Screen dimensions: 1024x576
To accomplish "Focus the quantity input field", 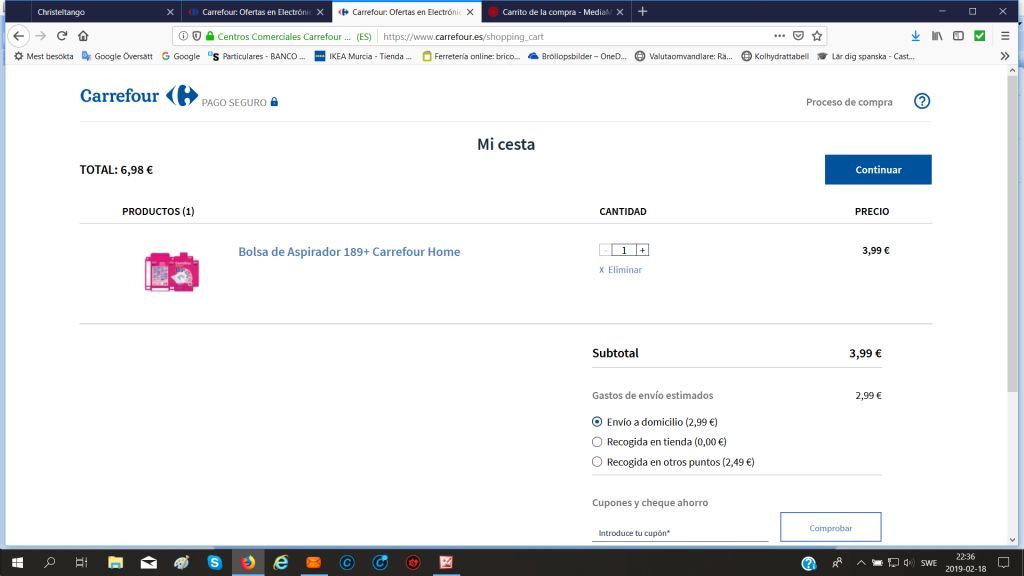I will point(624,250).
